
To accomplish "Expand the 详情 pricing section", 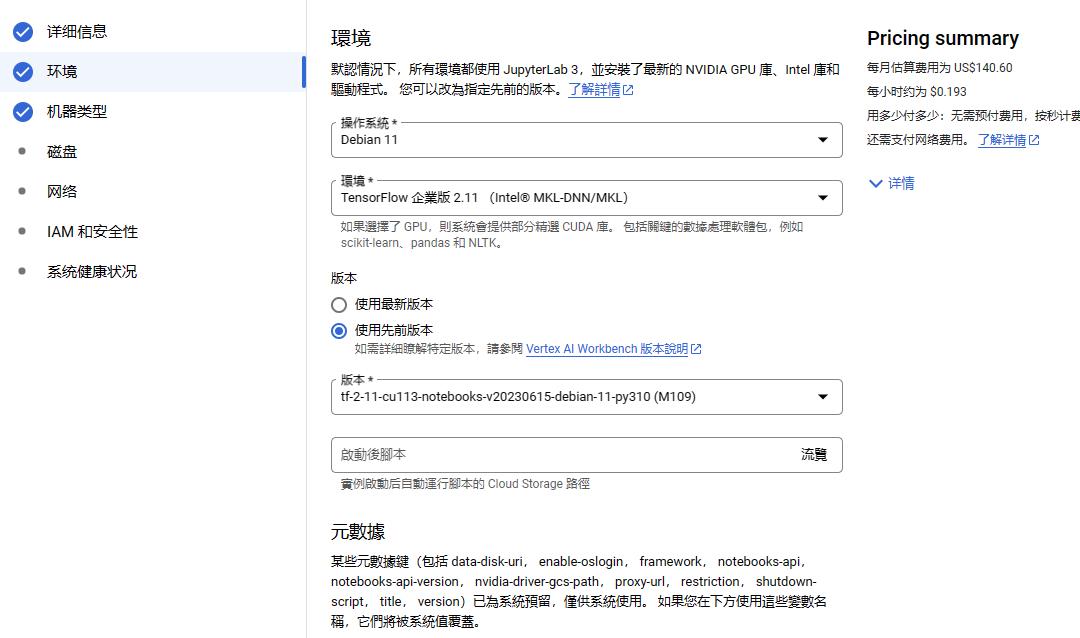I will pyautogui.click(x=891, y=184).
